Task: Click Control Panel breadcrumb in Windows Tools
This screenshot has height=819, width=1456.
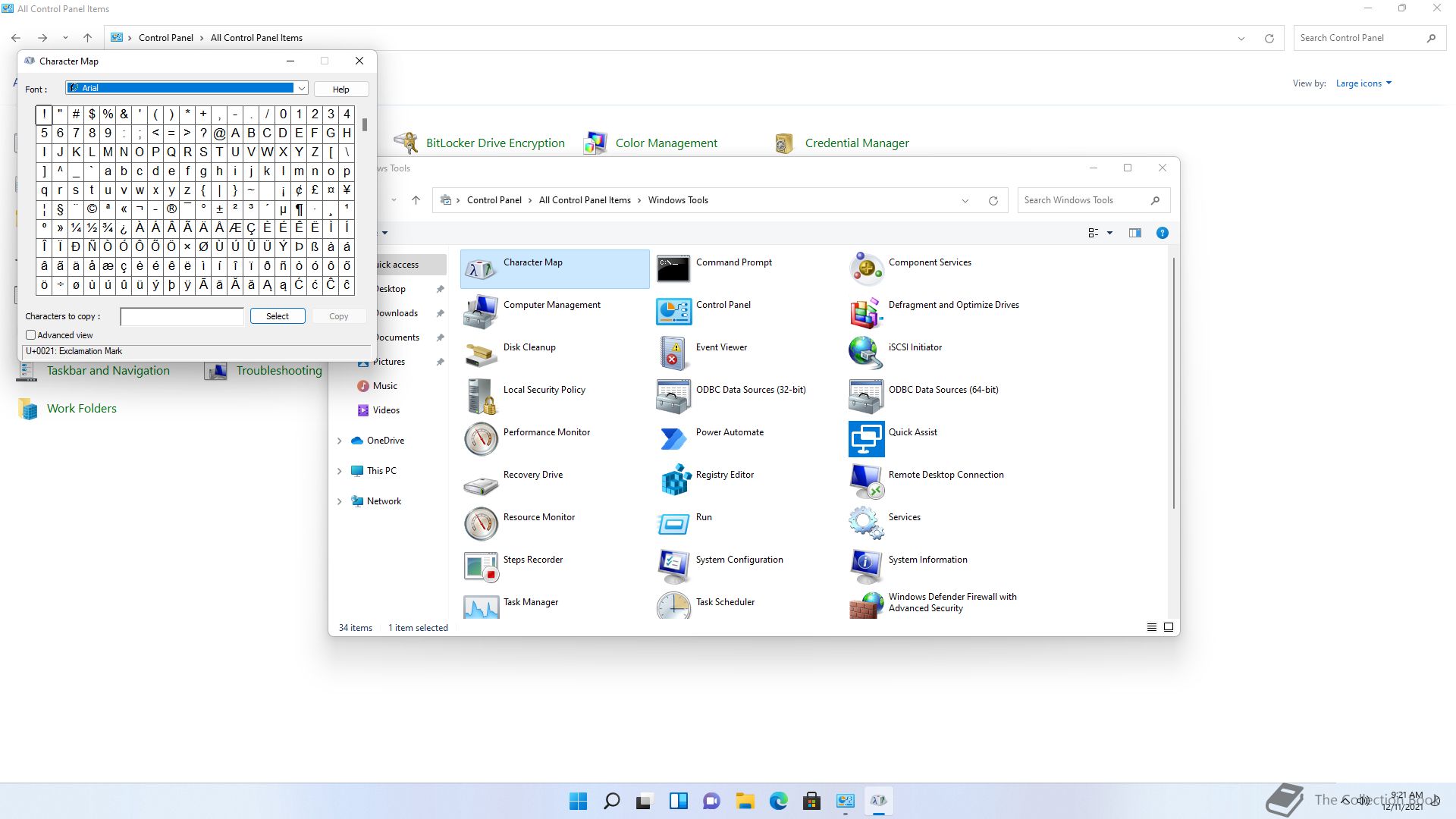Action: [494, 200]
